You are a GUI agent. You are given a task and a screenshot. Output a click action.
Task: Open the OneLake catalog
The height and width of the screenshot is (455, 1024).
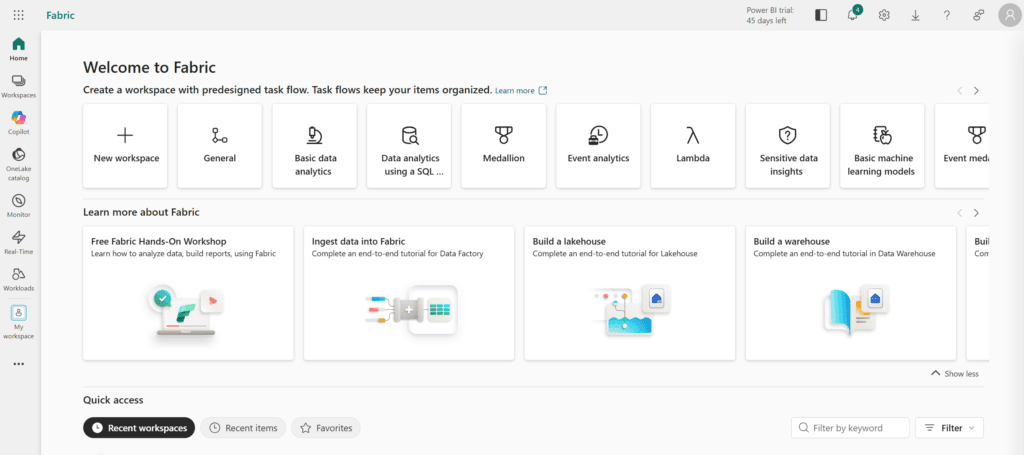pyautogui.click(x=19, y=164)
